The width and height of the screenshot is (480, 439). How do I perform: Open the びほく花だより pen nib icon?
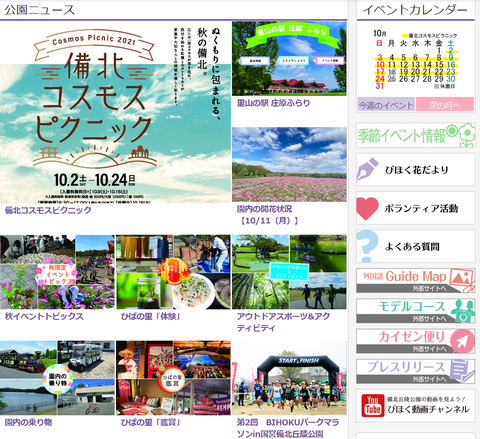367,169
